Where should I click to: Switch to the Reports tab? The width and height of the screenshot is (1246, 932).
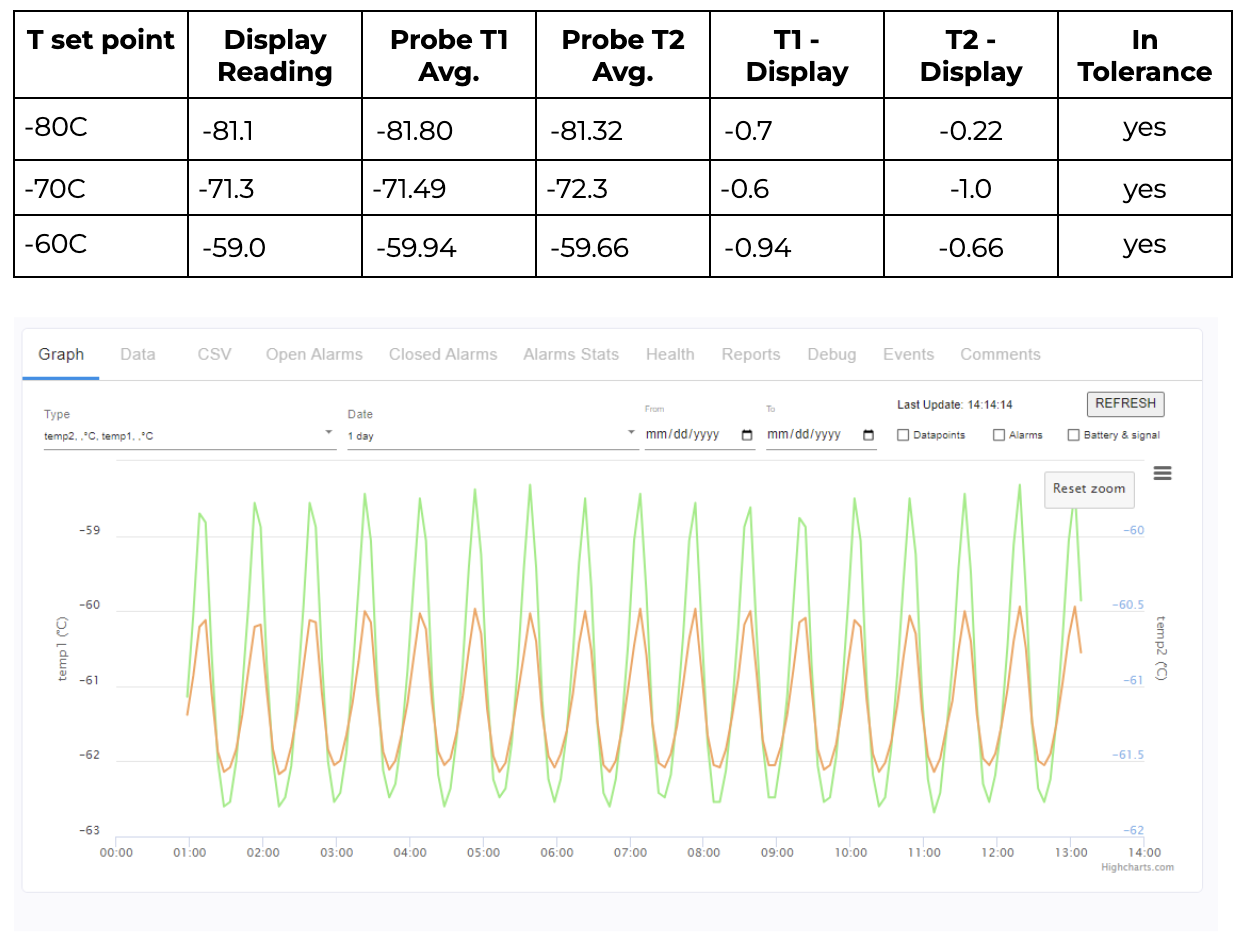[x=751, y=354]
